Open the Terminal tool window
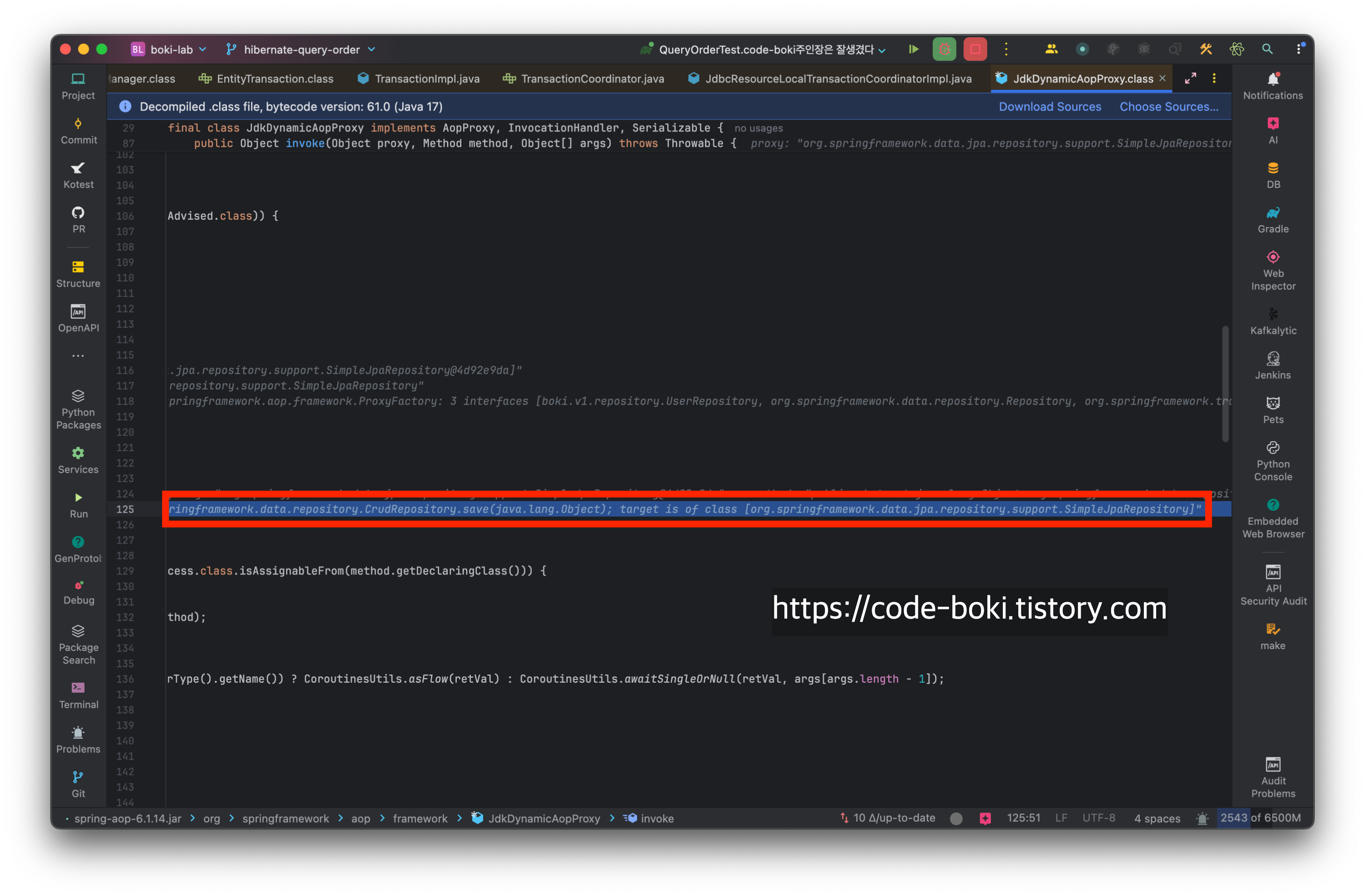This screenshot has height=896, width=1365. (x=79, y=695)
